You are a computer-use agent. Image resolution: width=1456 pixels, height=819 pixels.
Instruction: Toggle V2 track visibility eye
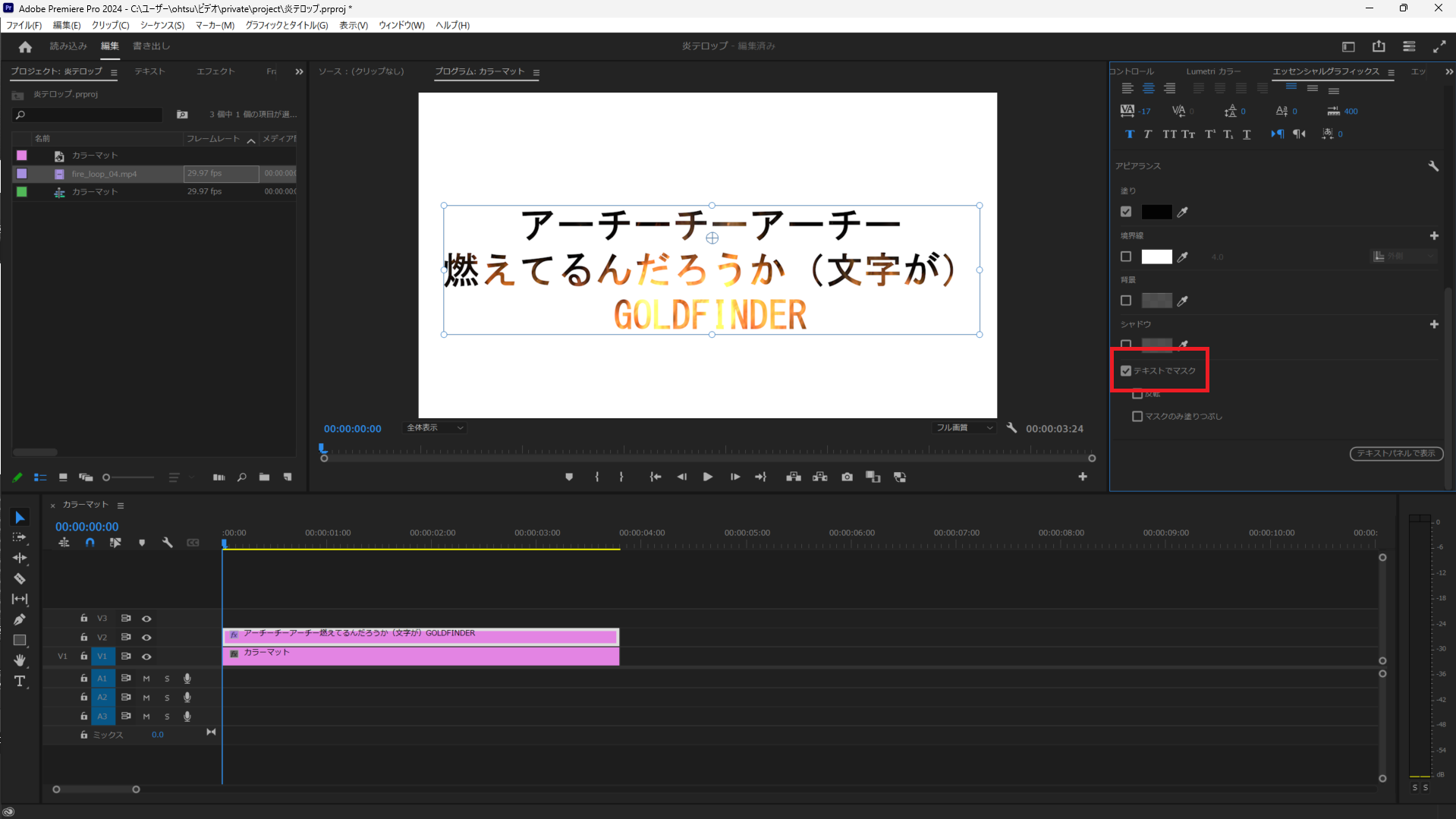coord(146,638)
